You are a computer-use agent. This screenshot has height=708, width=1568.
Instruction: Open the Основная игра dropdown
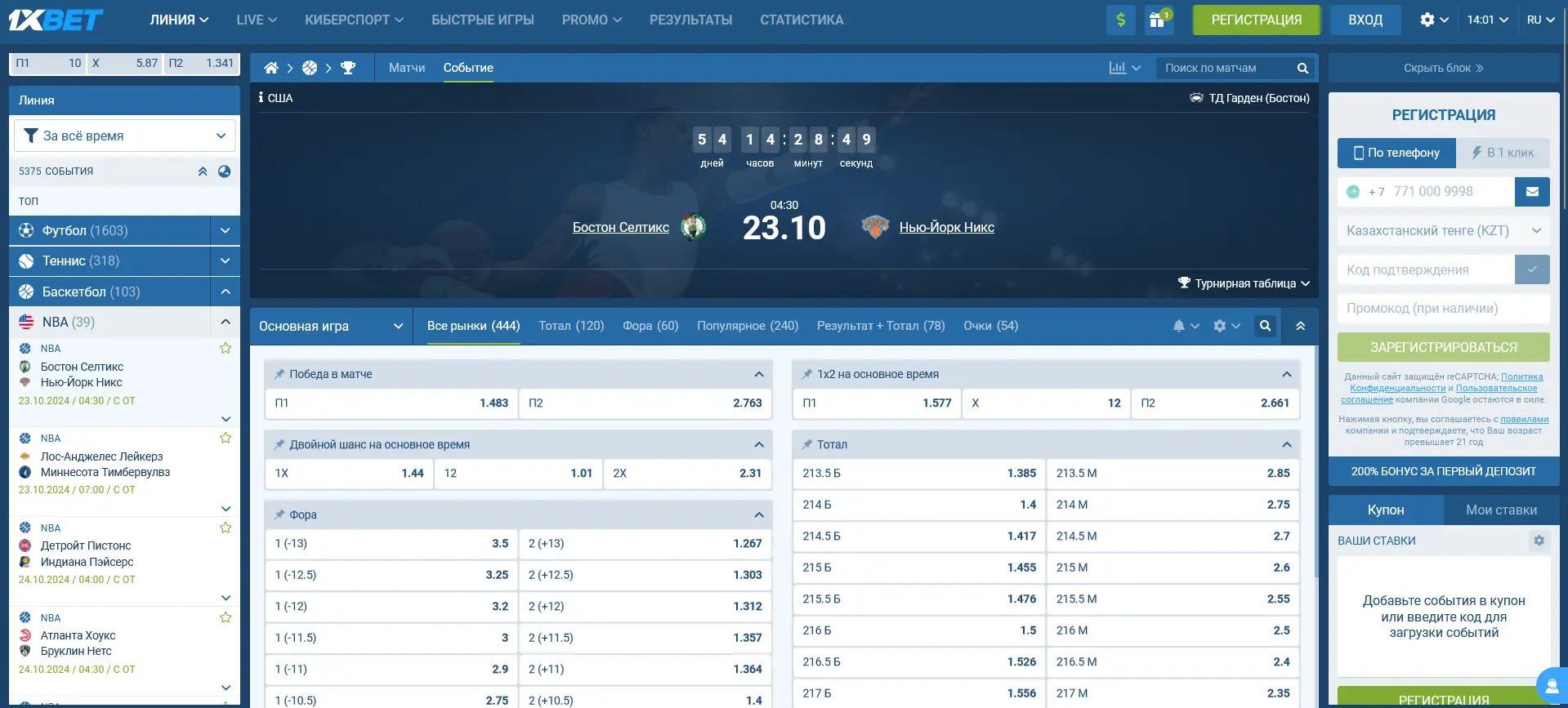coord(331,326)
